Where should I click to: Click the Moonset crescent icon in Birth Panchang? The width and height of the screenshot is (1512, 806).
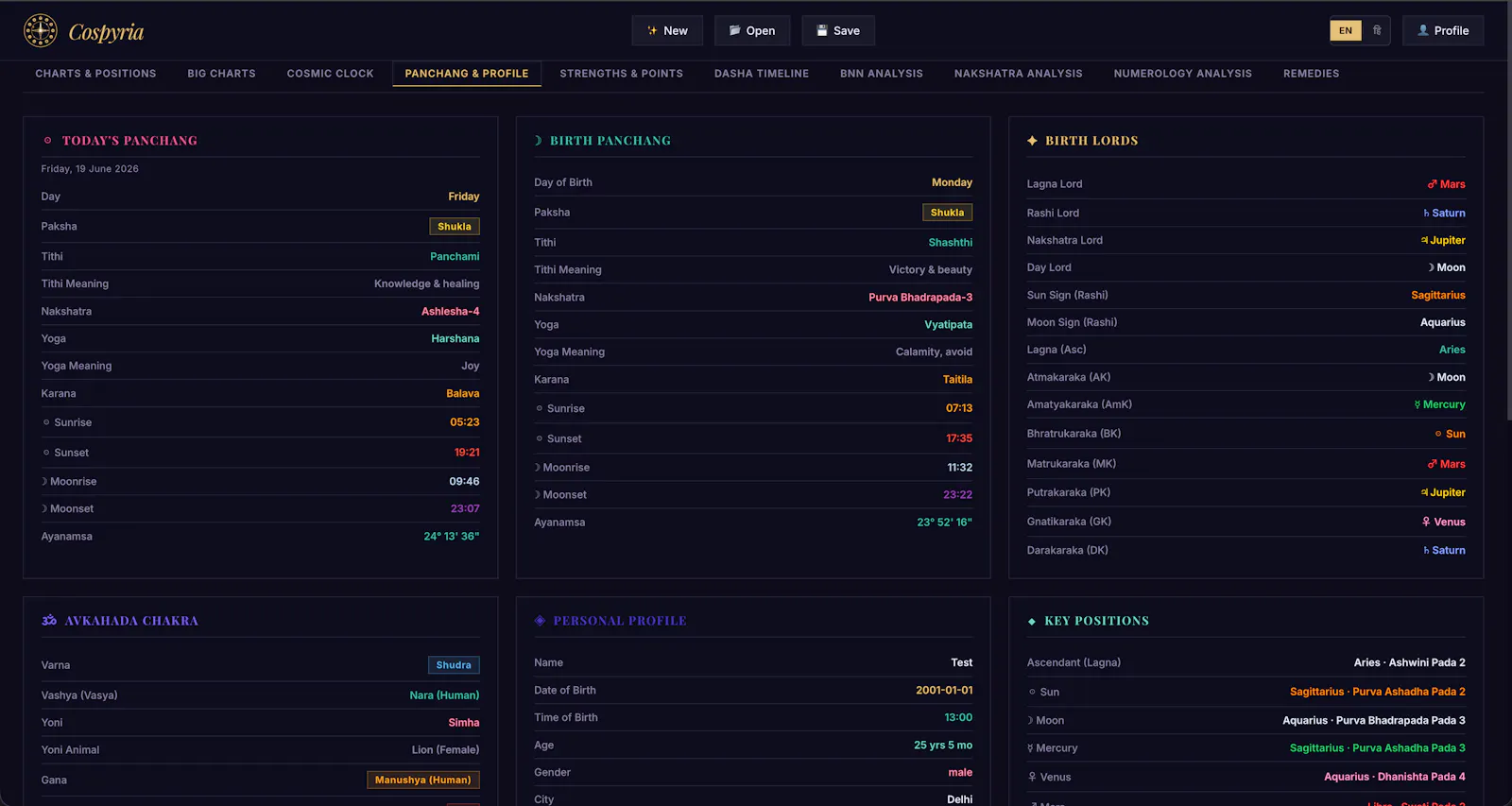pos(538,495)
